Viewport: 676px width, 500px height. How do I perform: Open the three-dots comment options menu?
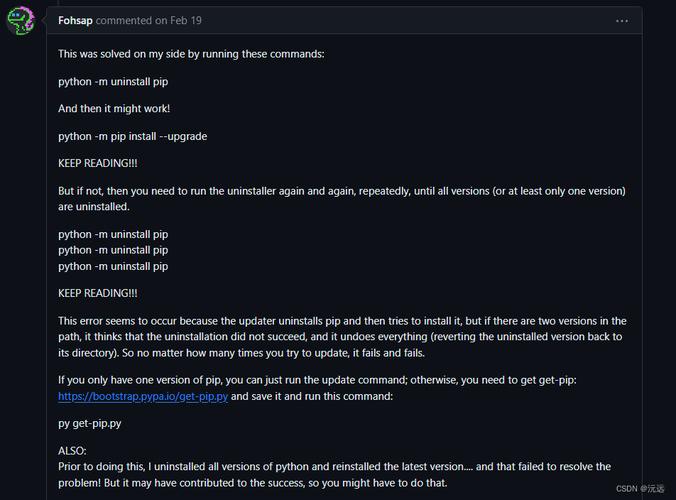coord(622,21)
